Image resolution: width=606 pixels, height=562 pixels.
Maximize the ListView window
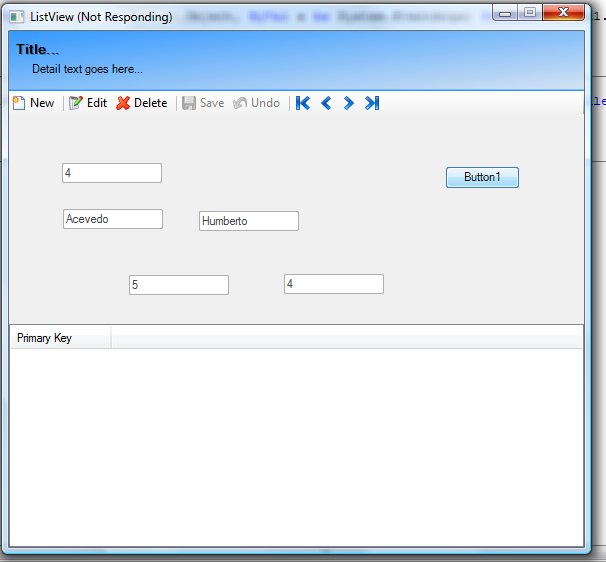tap(529, 13)
